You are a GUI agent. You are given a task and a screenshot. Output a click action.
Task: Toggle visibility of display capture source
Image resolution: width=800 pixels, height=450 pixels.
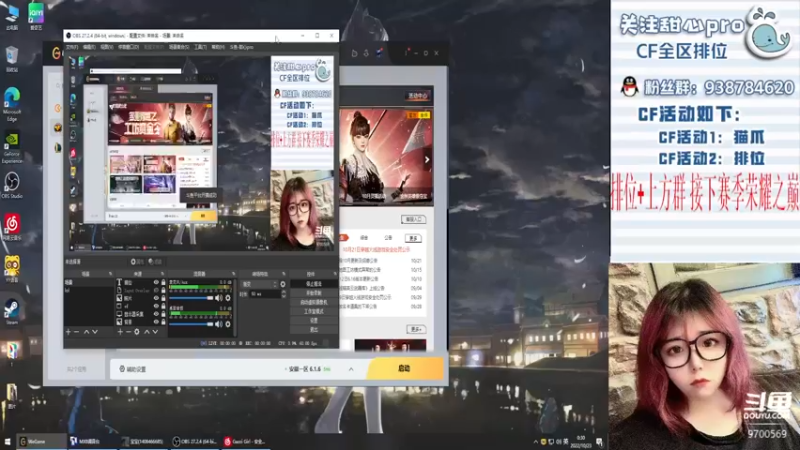pyautogui.click(x=156, y=314)
